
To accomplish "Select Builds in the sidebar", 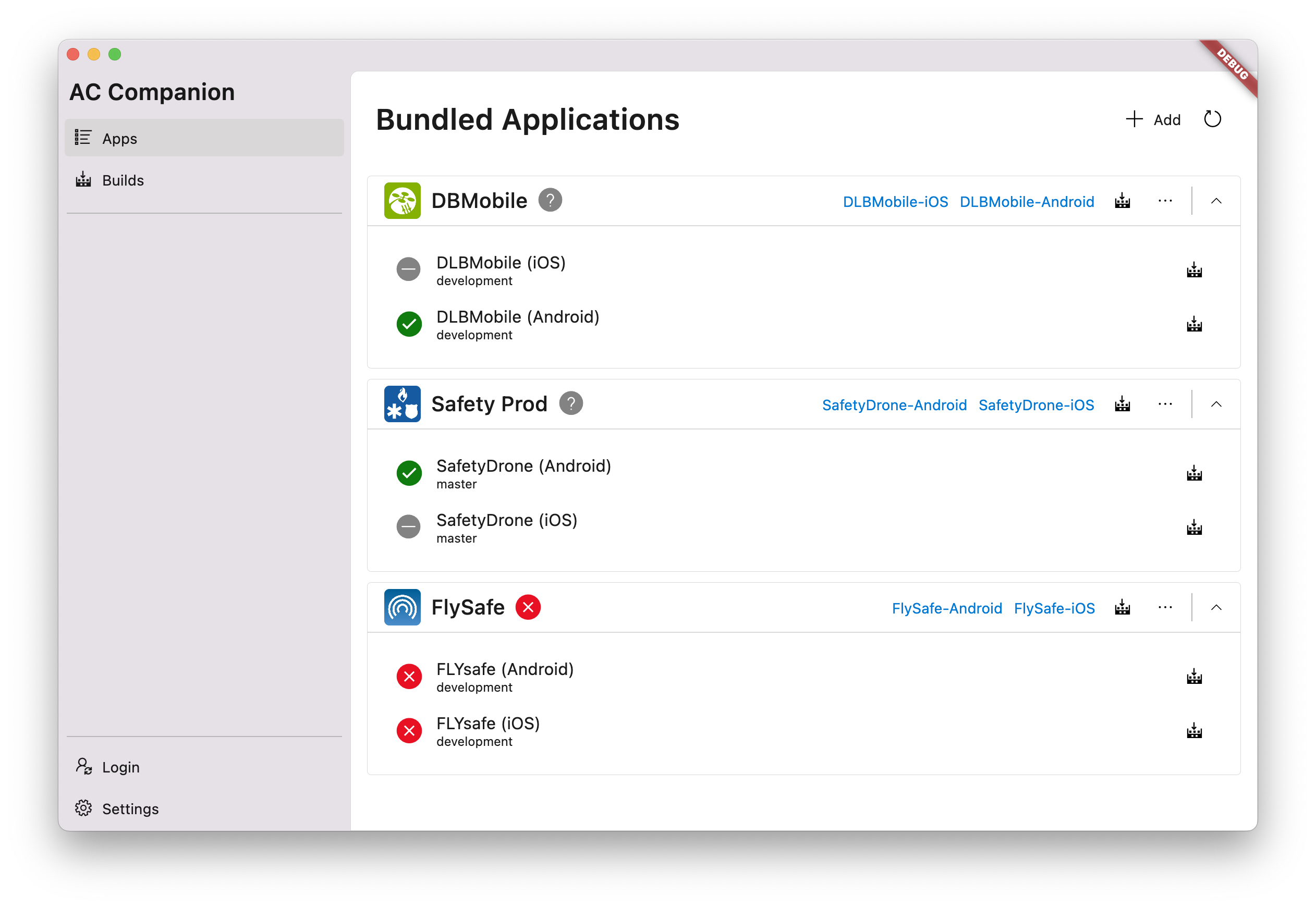I will click(123, 180).
